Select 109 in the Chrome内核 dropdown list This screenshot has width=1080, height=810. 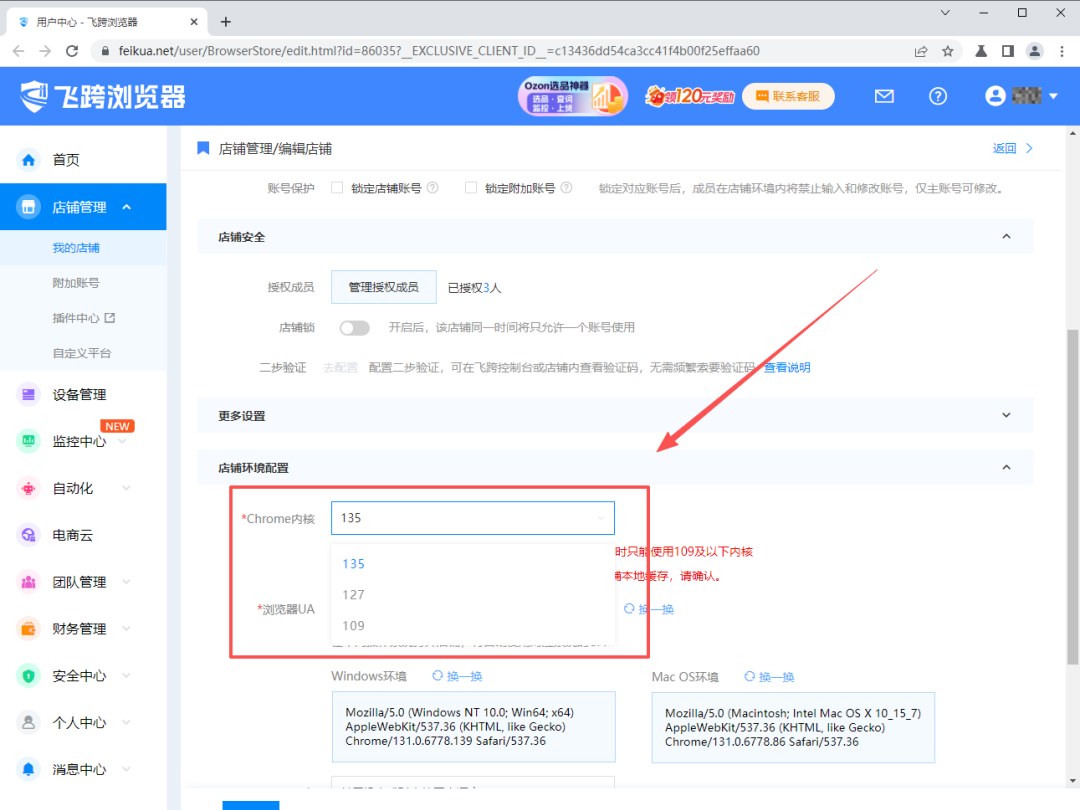(x=353, y=625)
